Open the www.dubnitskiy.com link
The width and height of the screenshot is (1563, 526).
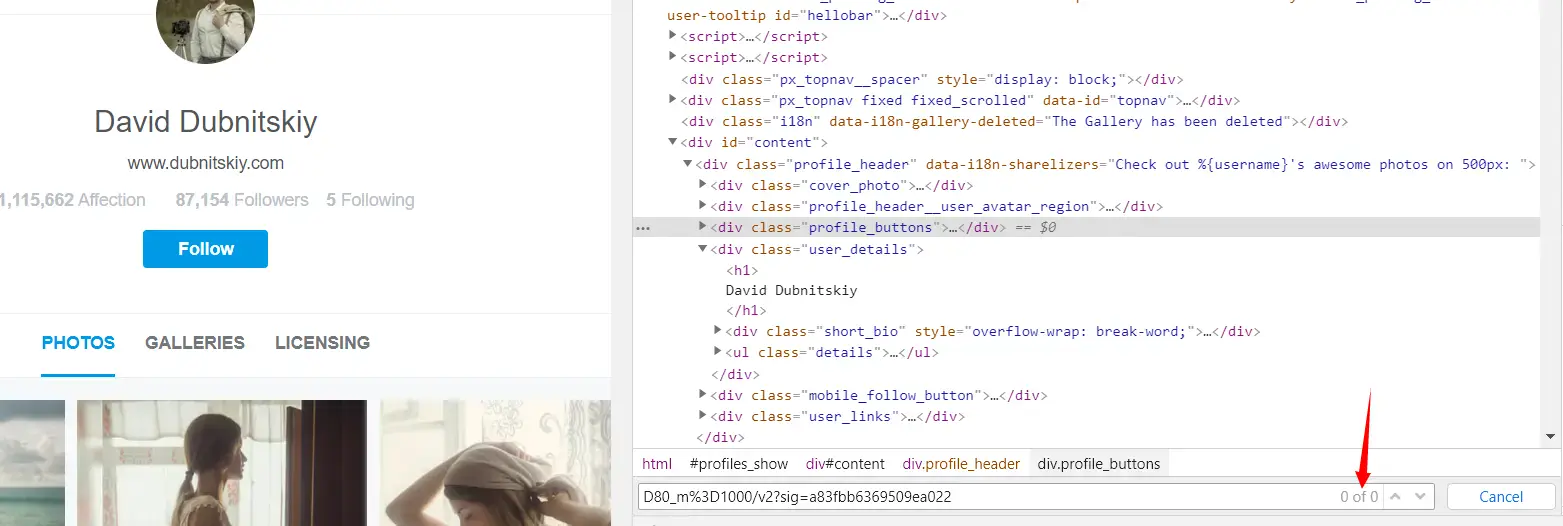tap(206, 163)
